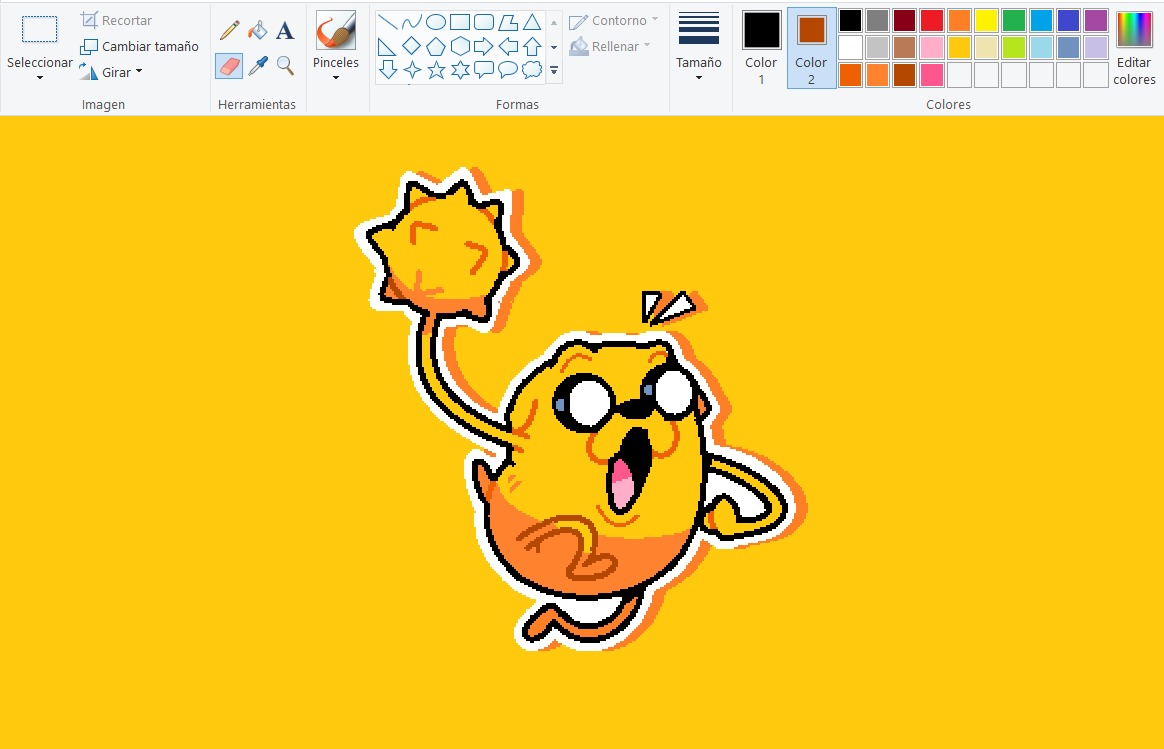Screen dimensions: 1164x749
Task: Choose the Left arrow shape
Action: 508,47
